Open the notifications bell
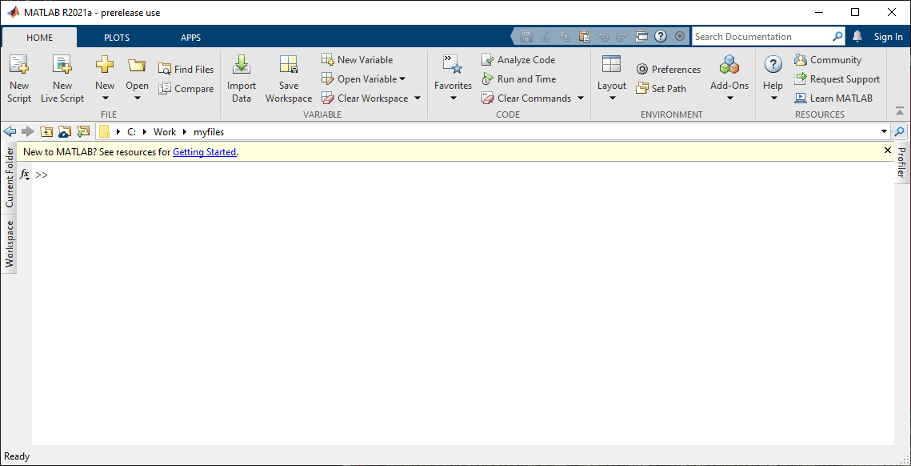Viewport: 911px width, 466px height. coord(857,37)
